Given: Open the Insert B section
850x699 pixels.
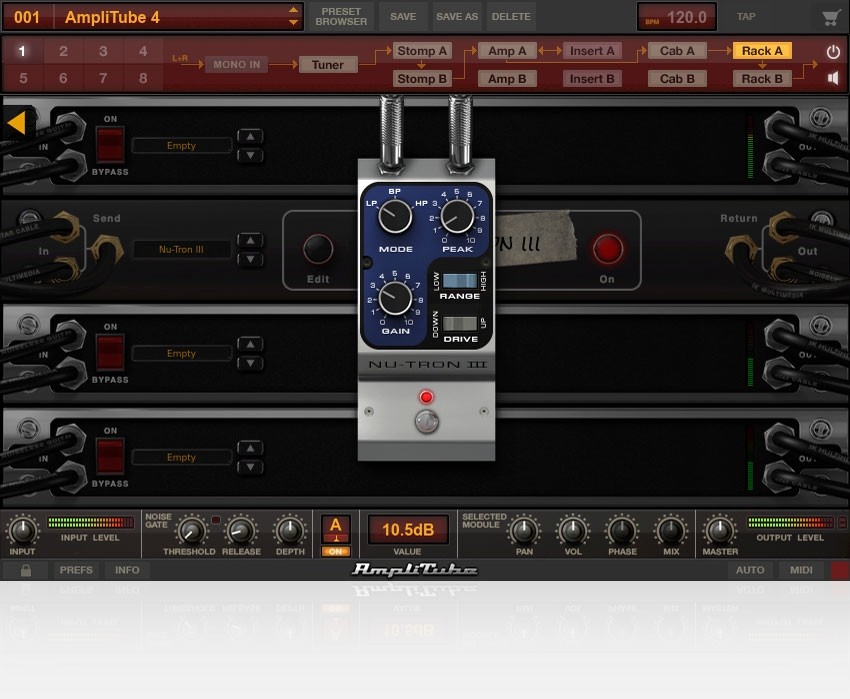Looking at the screenshot, I should 592,79.
